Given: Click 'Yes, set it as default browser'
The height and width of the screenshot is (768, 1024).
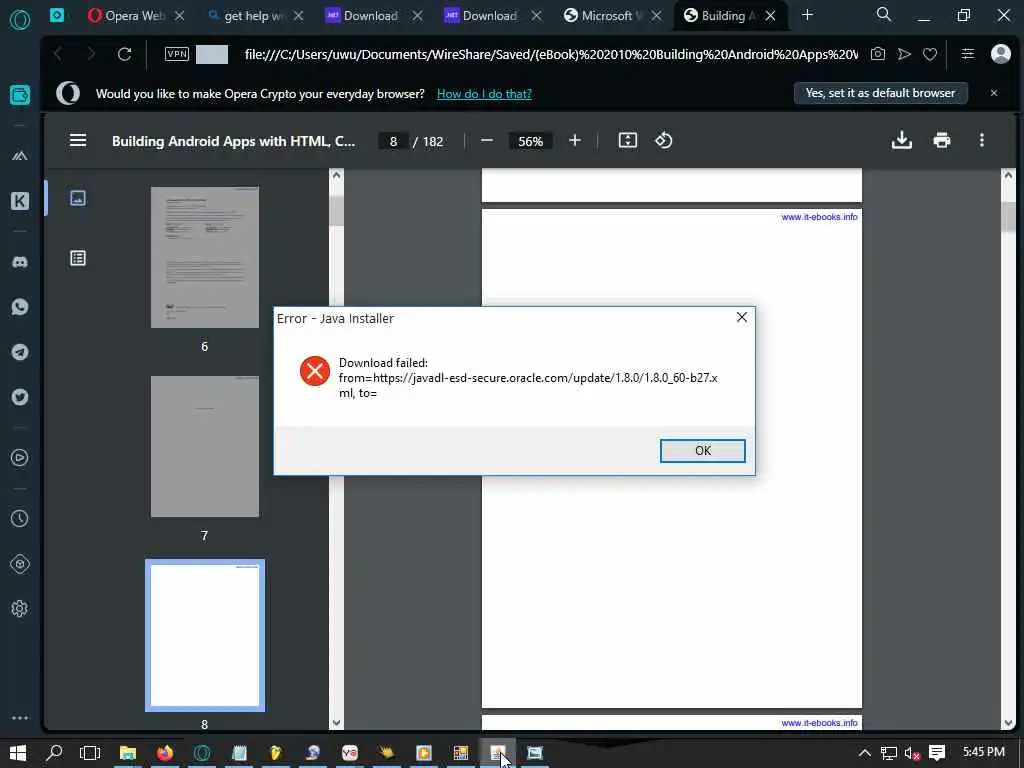Looking at the screenshot, I should point(880,93).
